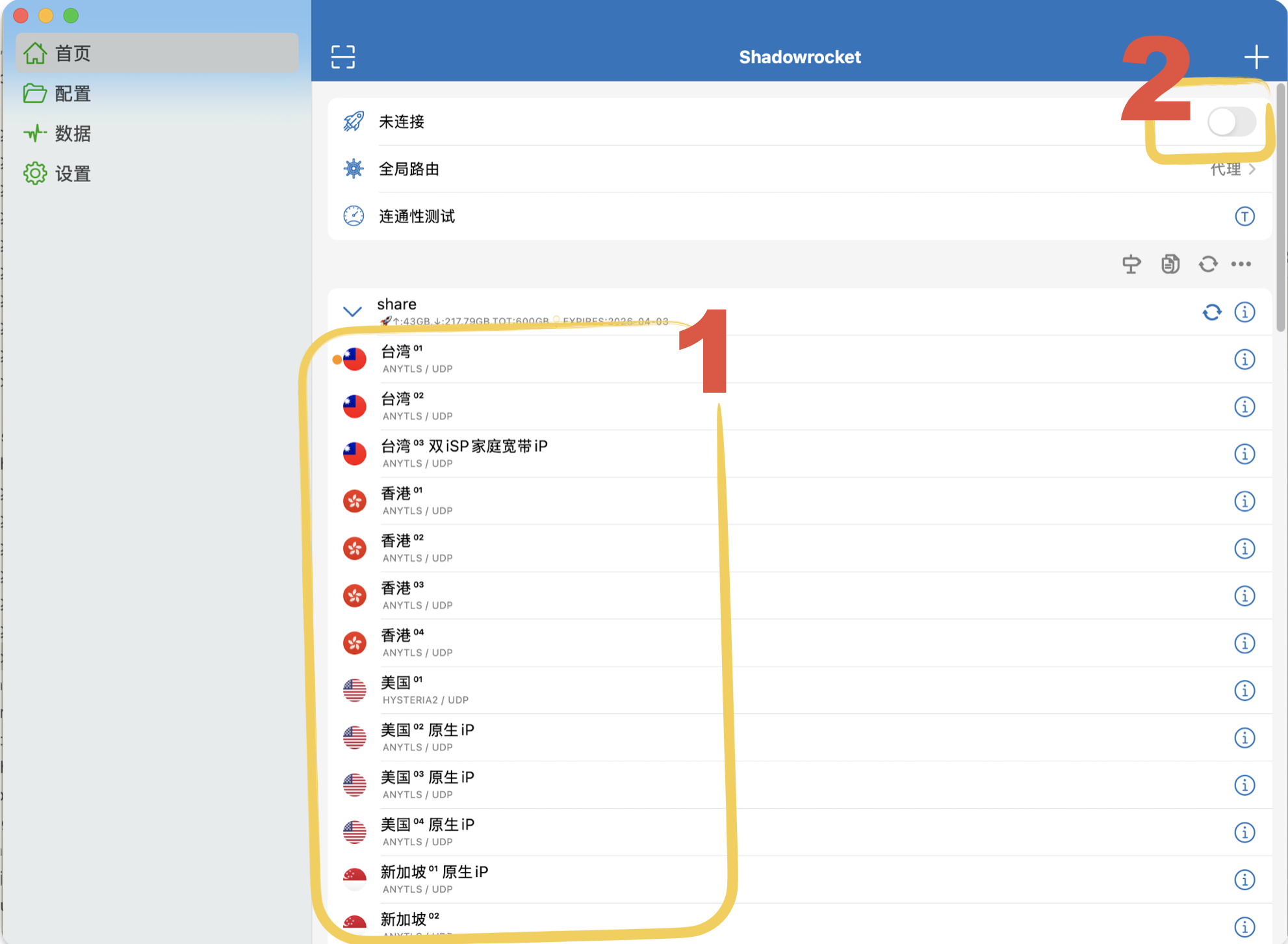Click the vertical scrollbar on right

point(1281,208)
